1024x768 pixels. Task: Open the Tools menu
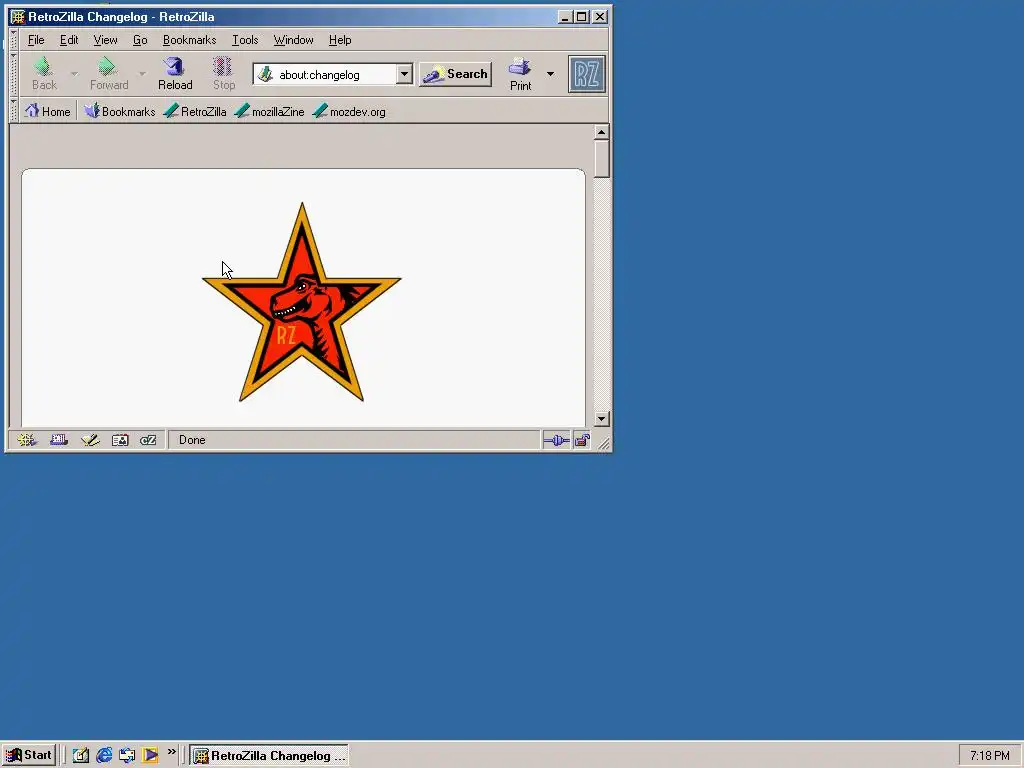[245, 40]
